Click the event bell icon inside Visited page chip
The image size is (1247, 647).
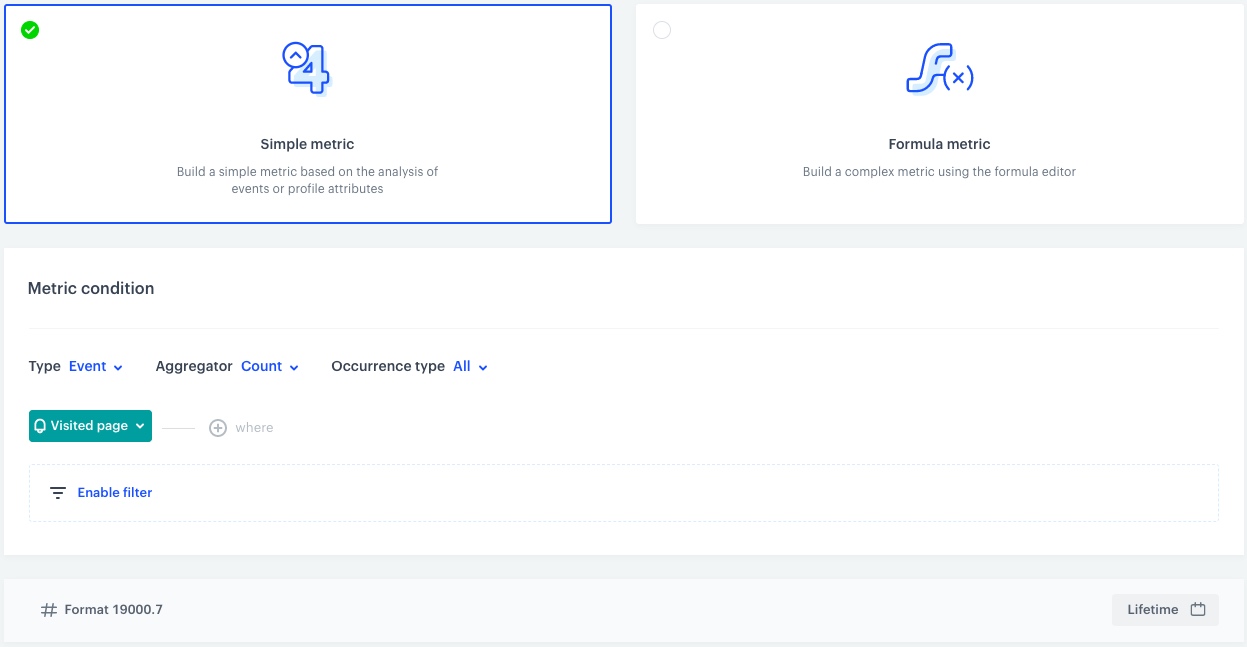[x=41, y=425]
